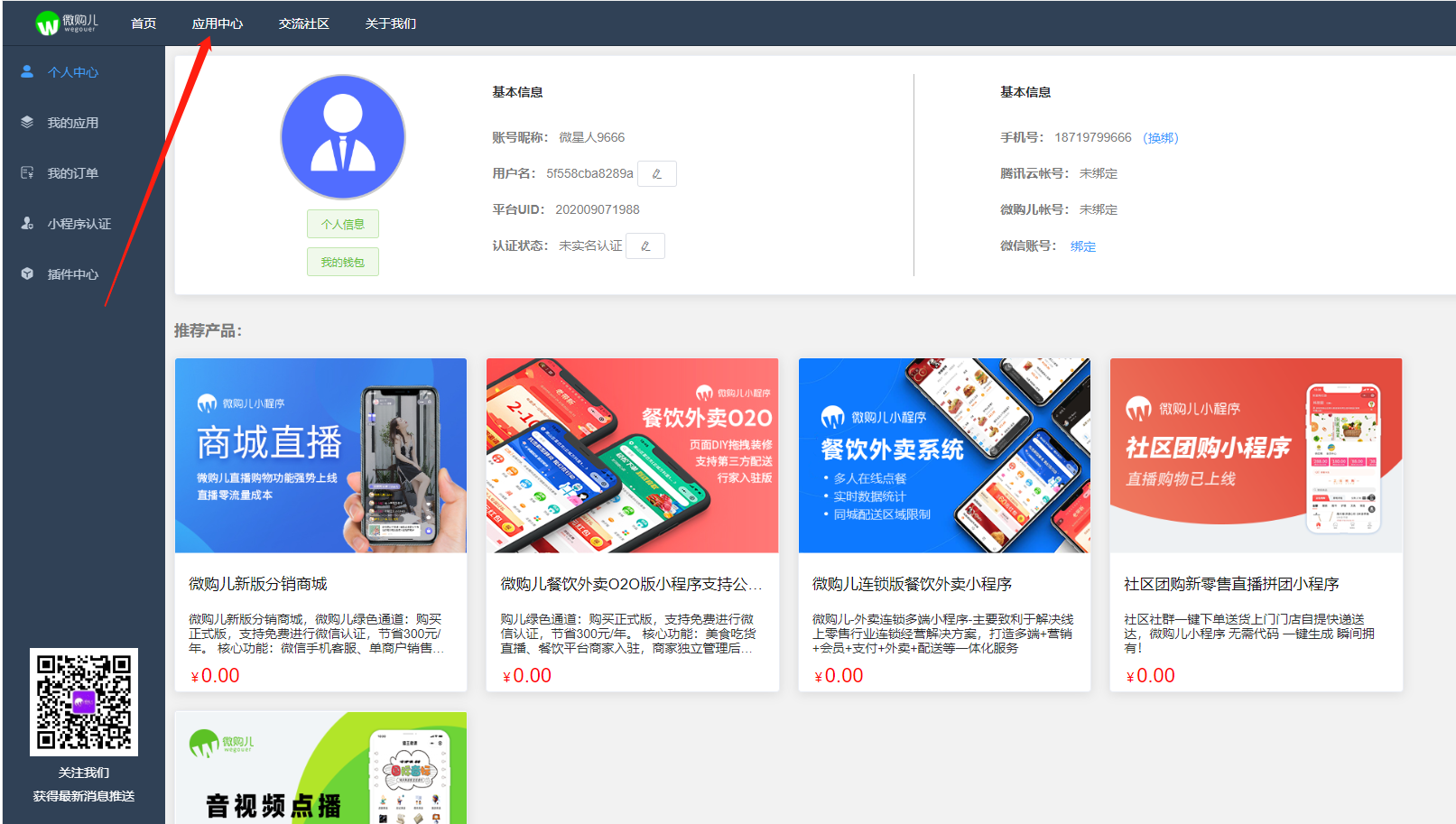Click the username value 5f558cba8289a
The height and width of the screenshot is (824, 1456).
[589, 173]
